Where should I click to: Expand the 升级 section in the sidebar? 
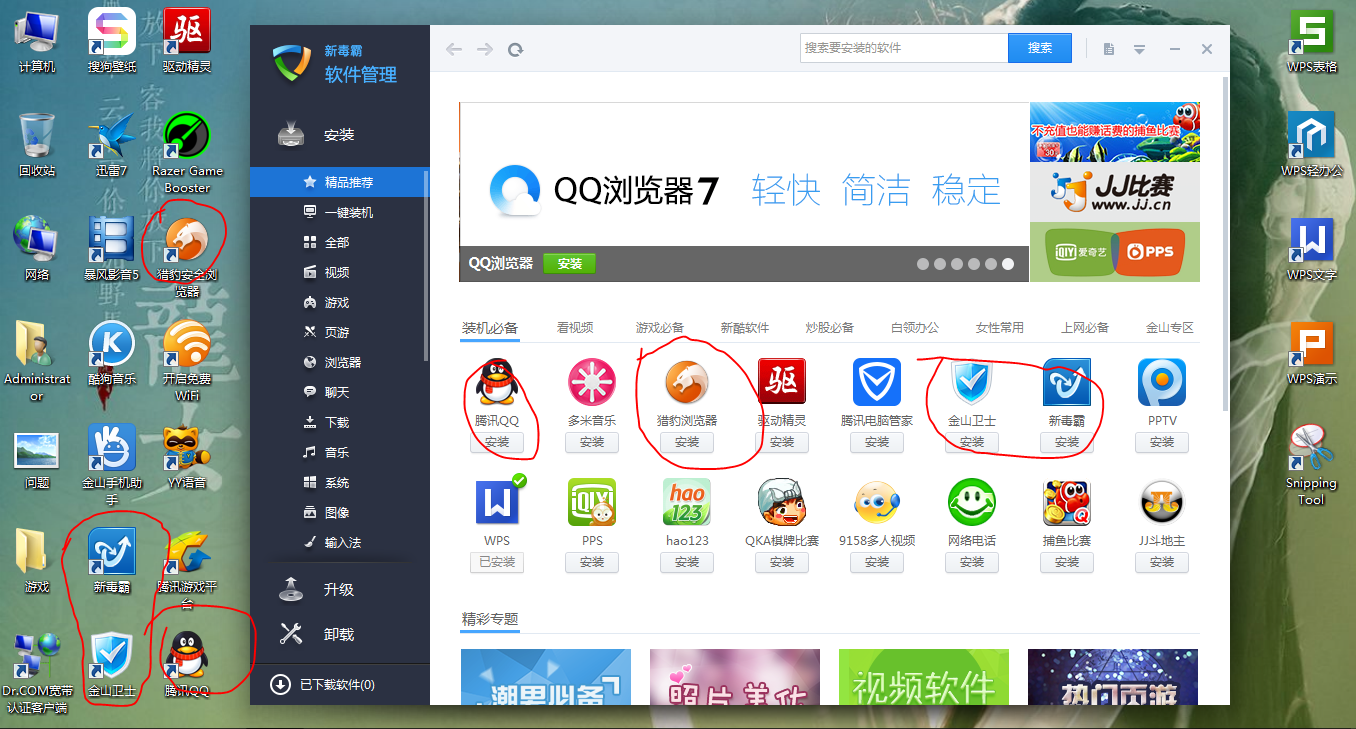pos(339,589)
